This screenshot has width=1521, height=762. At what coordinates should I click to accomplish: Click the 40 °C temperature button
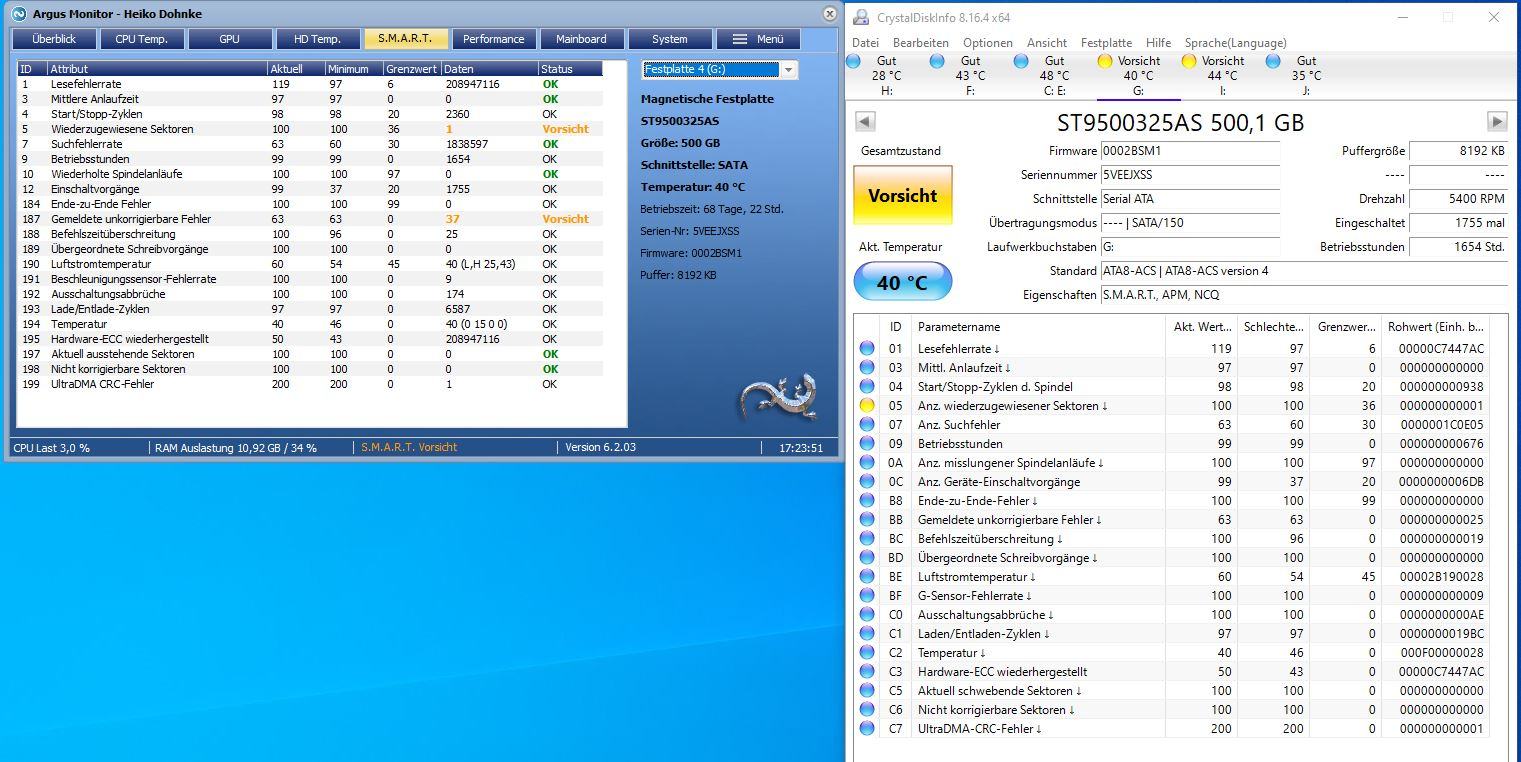tap(903, 282)
